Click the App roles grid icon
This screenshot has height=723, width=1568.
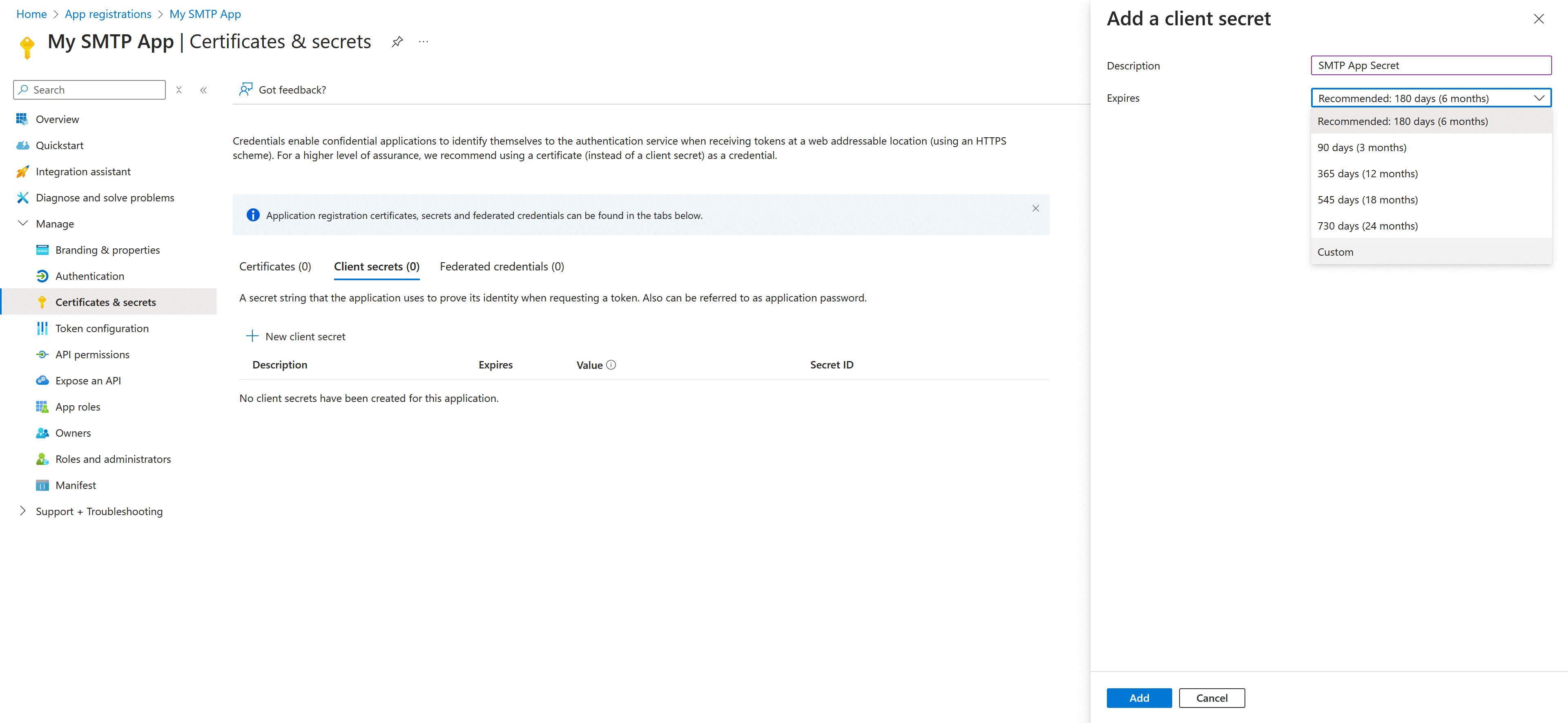coord(42,407)
